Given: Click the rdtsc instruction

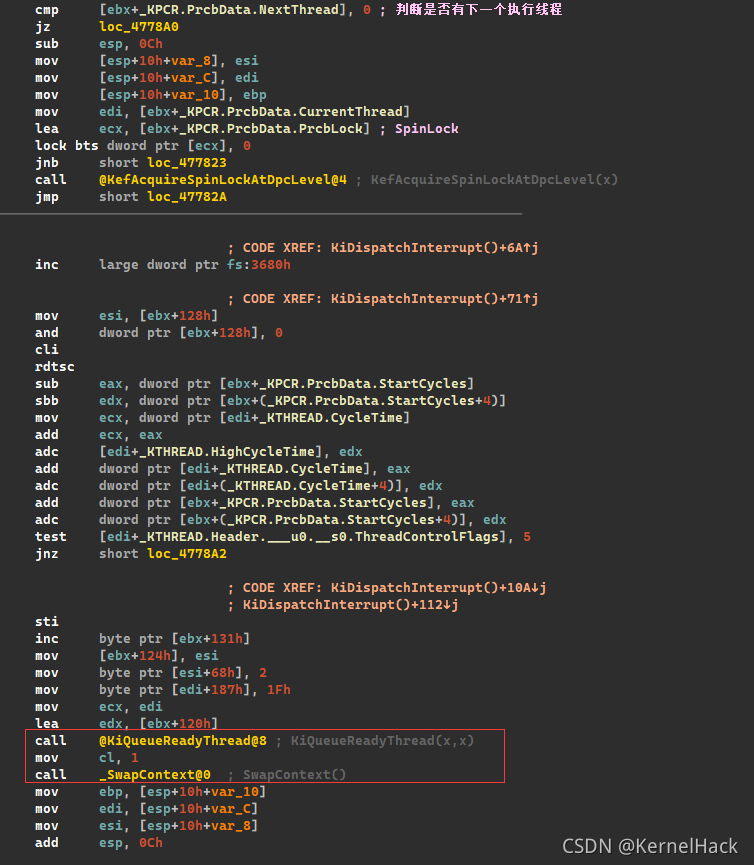Looking at the screenshot, I should coord(55,366).
